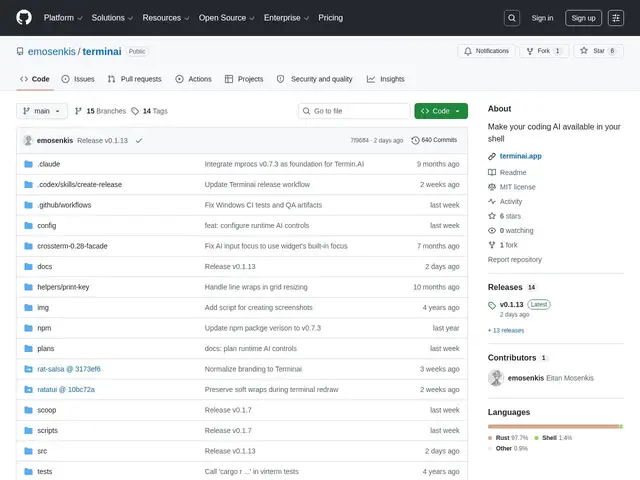Image resolution: width=640 pixels, height=480 pixels.
Task: Open the terminai.app website link
Action: click(520, 156)
